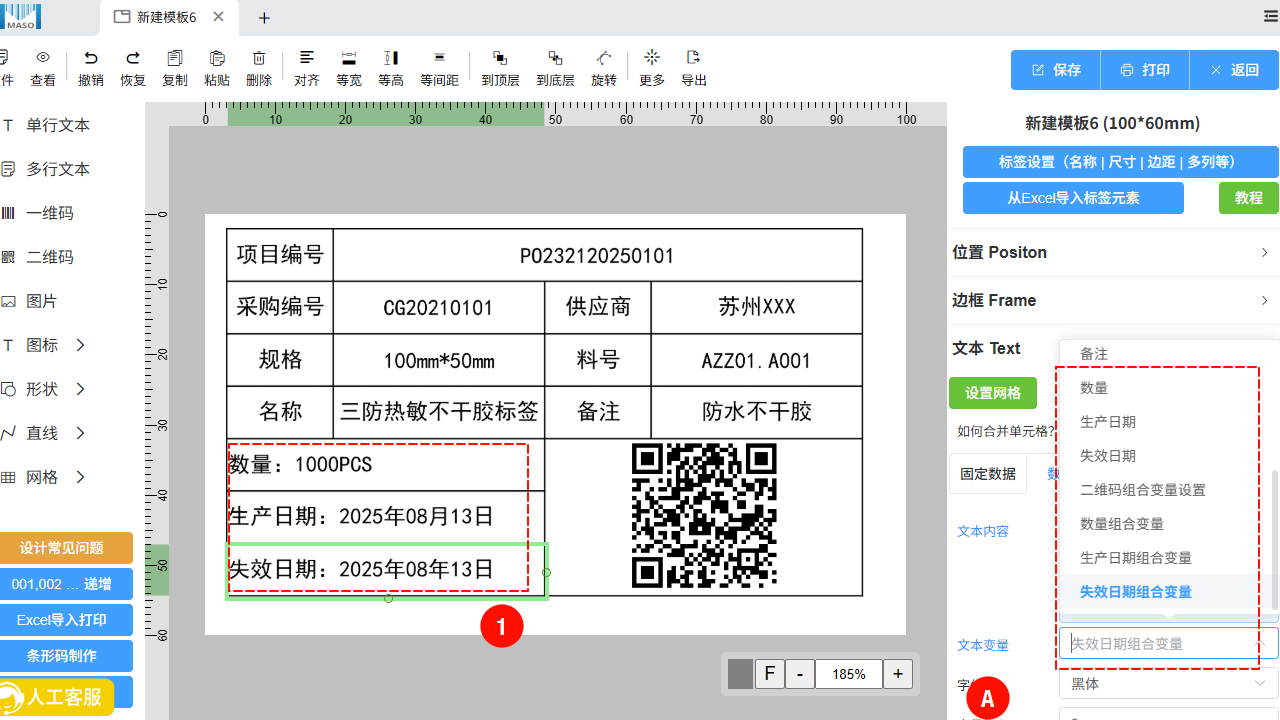Image resolution: width=1280 pixels, height=720 pixels.
Task: Click the gray canvas color swatch
Action: point(740,674)
